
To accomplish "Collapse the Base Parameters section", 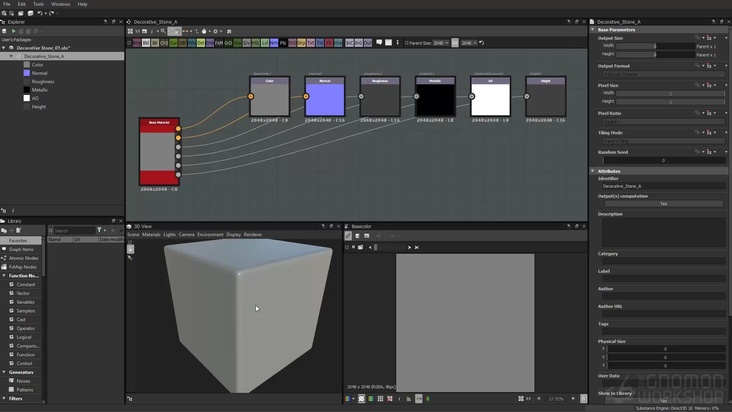I will pyautogui.click(x=594, y=30).
